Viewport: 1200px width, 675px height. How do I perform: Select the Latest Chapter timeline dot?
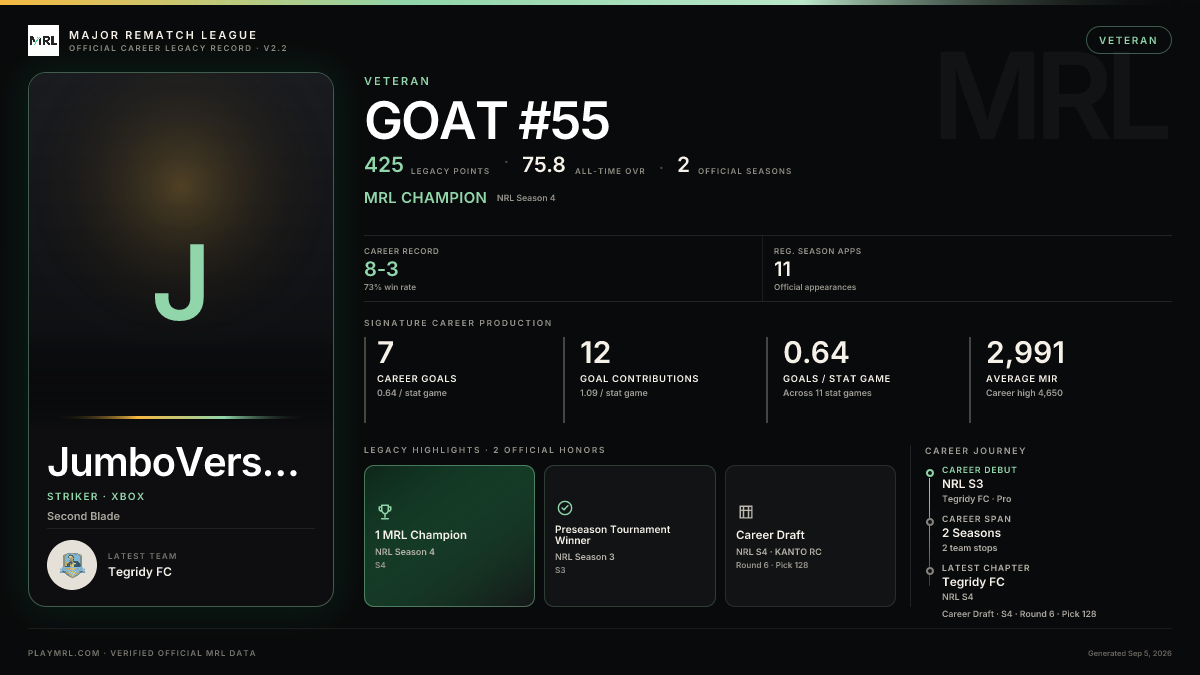point(930,570)
